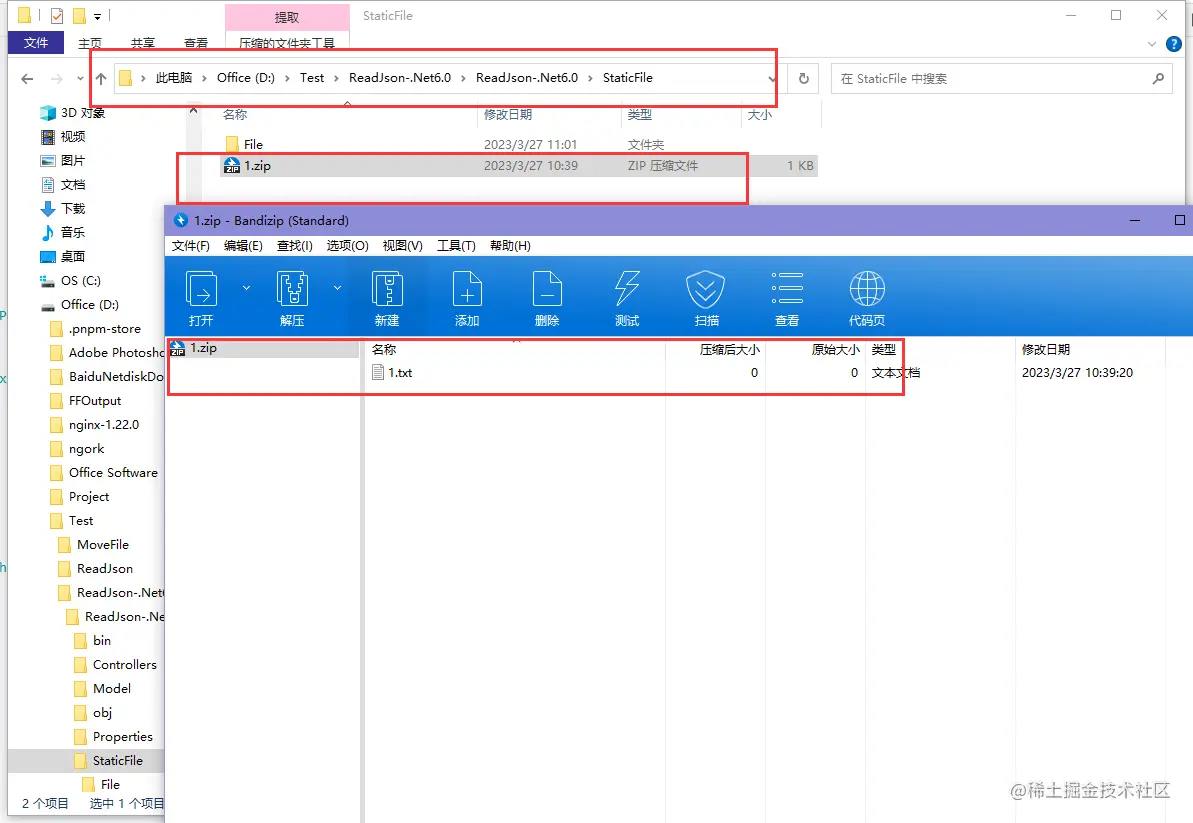Open the 主页 ribbon tab in Explorer

[x=90, y=43]
